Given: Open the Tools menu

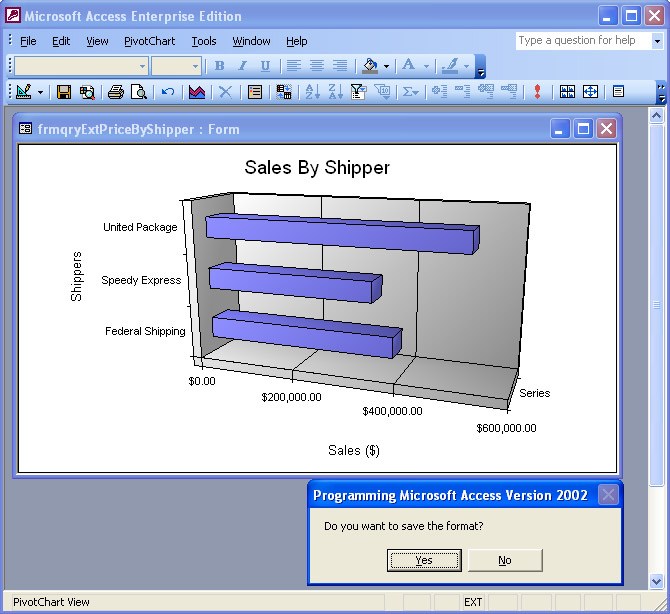Looking at the screenshot, I should click(x=204, y=41).
